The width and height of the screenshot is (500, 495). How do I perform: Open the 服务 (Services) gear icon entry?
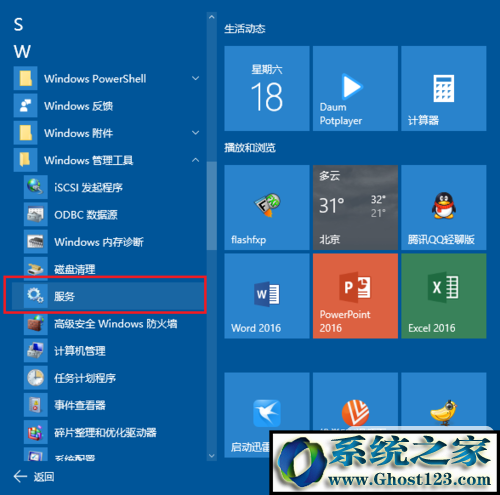[108, 296]
